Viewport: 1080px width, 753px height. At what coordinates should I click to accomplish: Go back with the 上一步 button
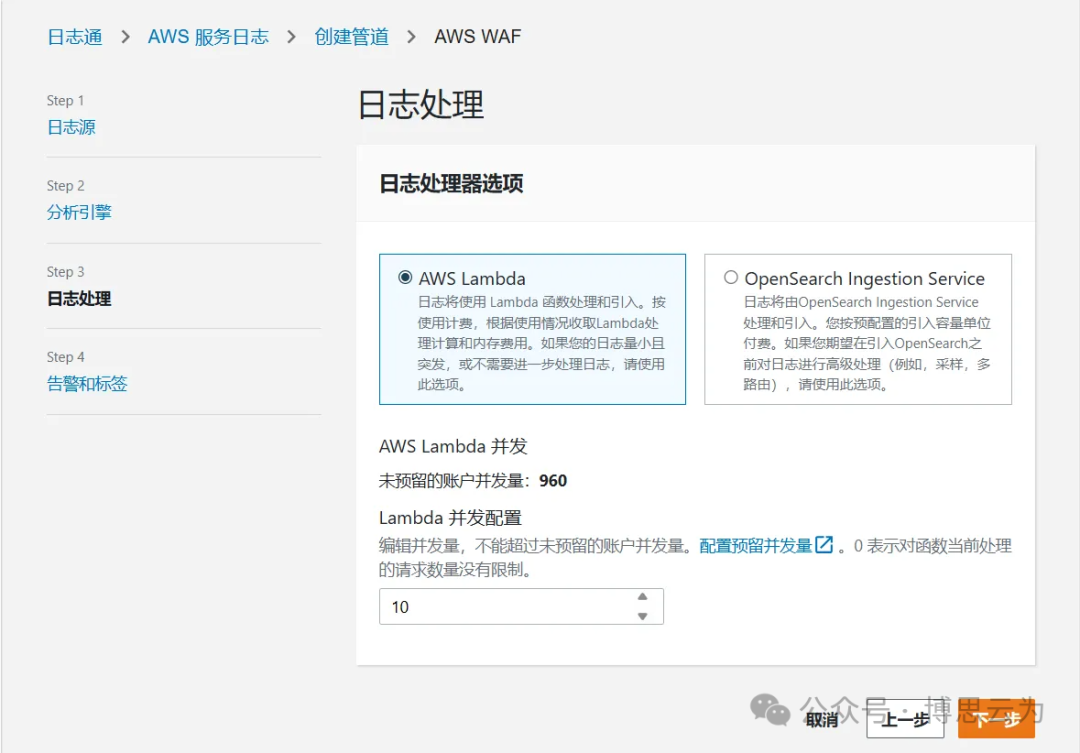point(905,719)
